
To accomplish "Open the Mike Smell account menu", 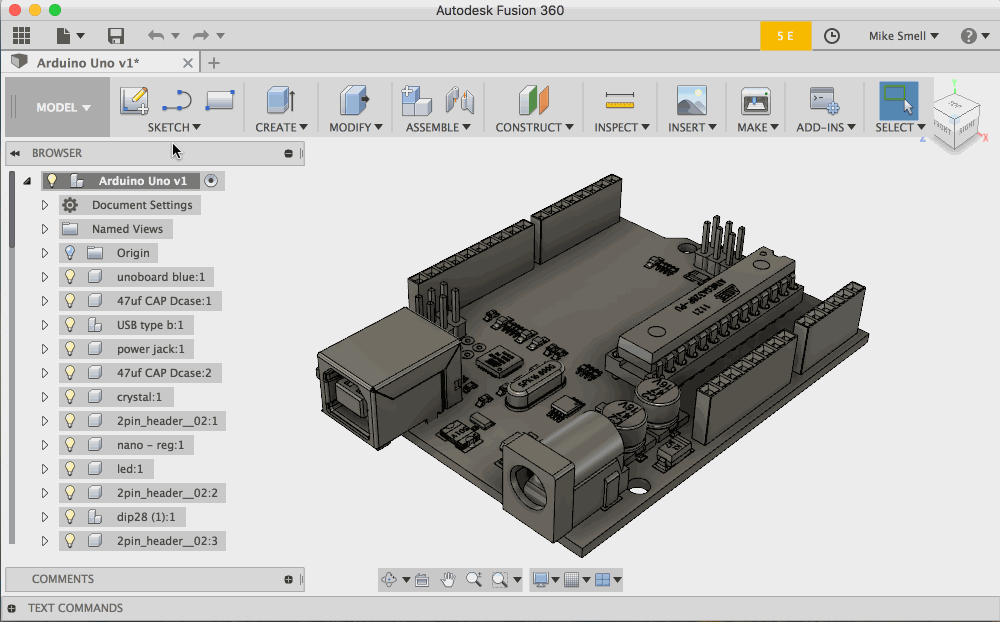I will tap(903, 36).
